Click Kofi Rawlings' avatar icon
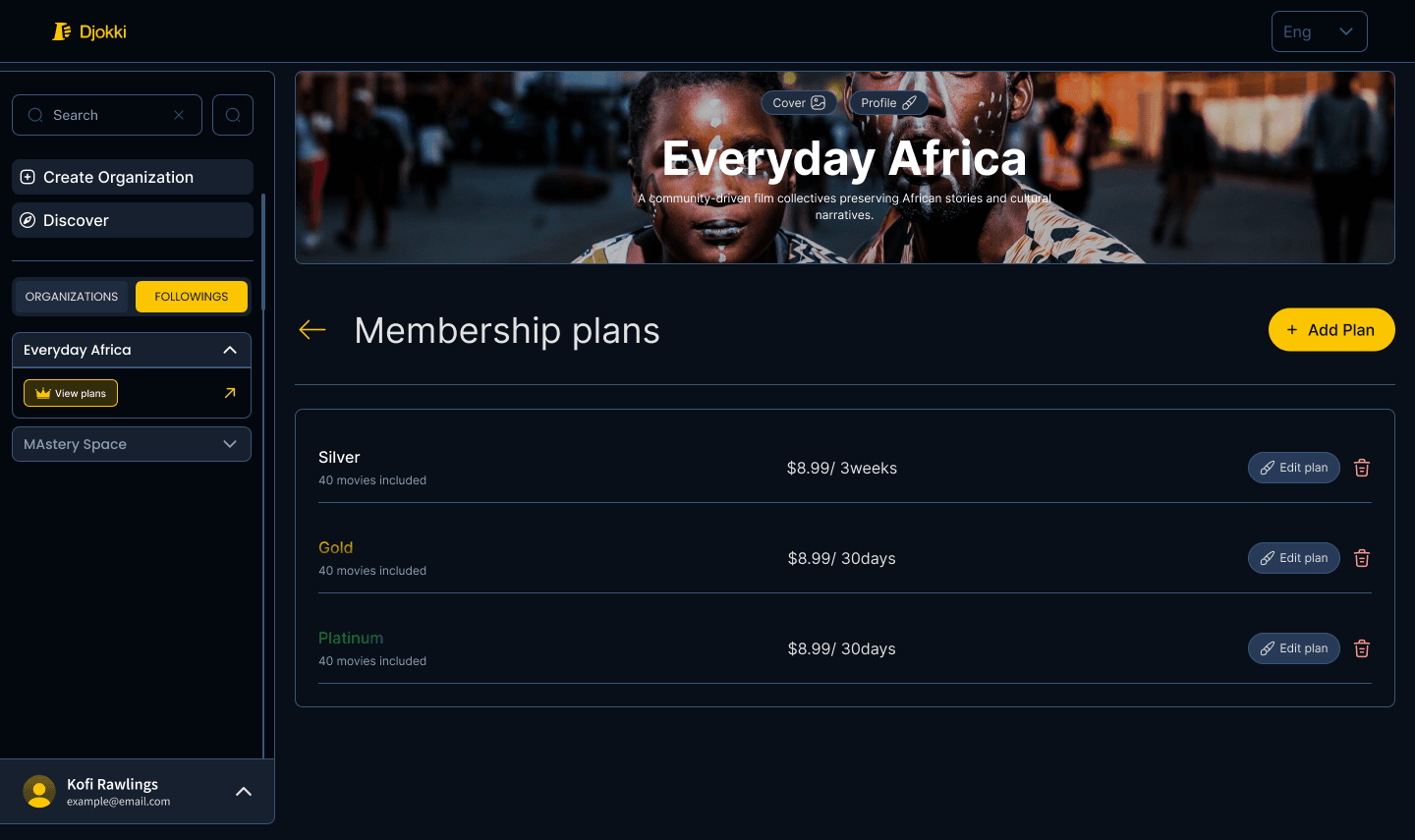Image resolution: width=1415 pixels, height=840 pixels. coord(39,791)
